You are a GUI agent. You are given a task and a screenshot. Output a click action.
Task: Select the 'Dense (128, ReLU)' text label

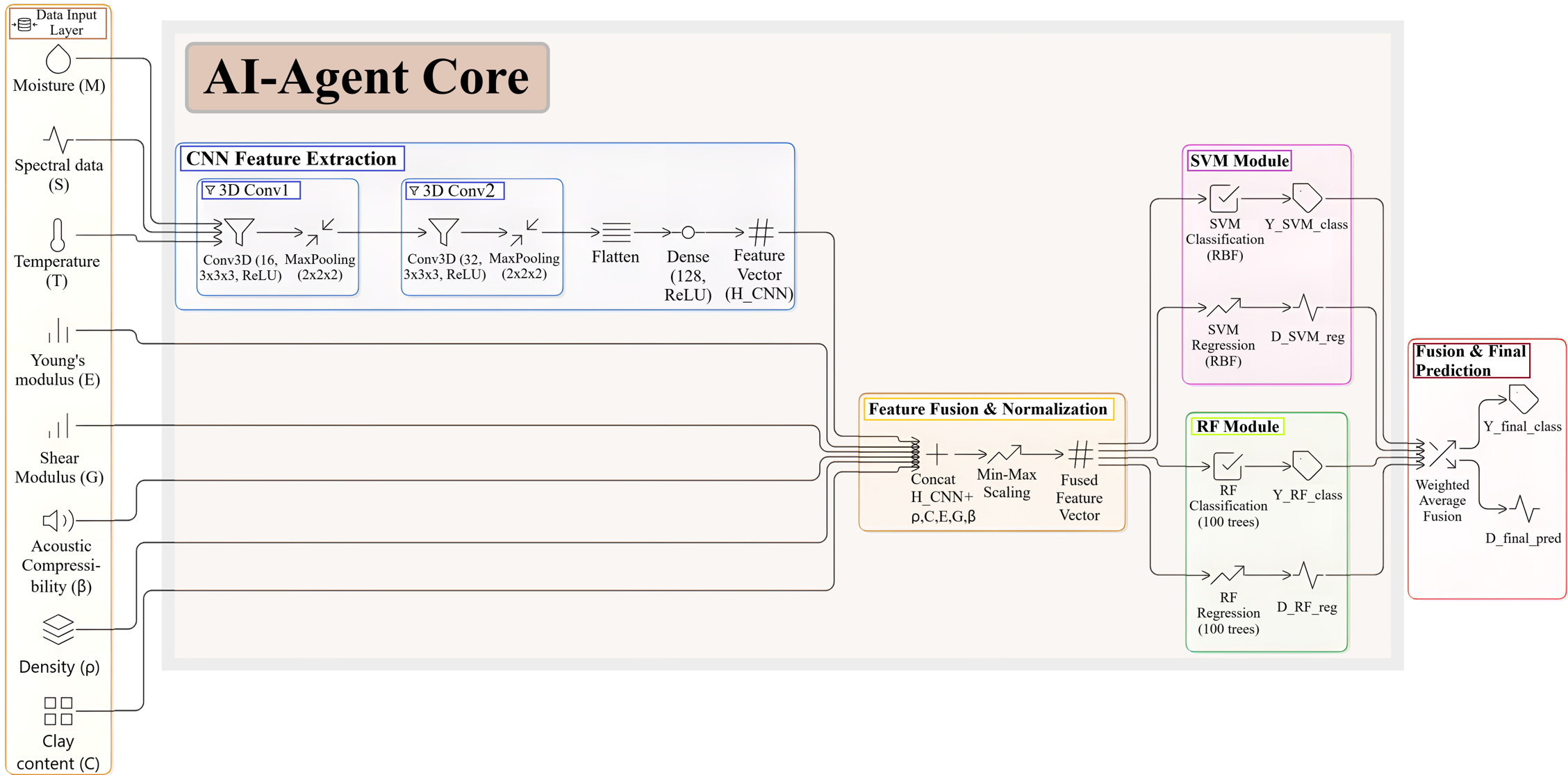coord(688,276)
